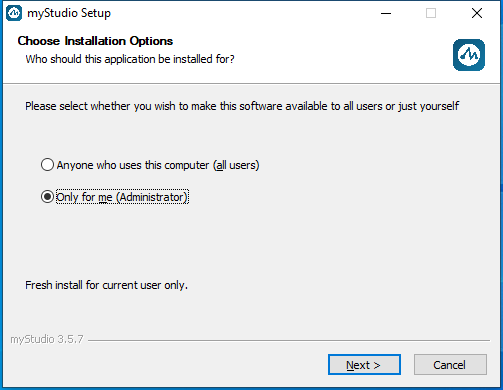Click the large myStudio logo in the header

pyautogui.click(x=469, y=55)
